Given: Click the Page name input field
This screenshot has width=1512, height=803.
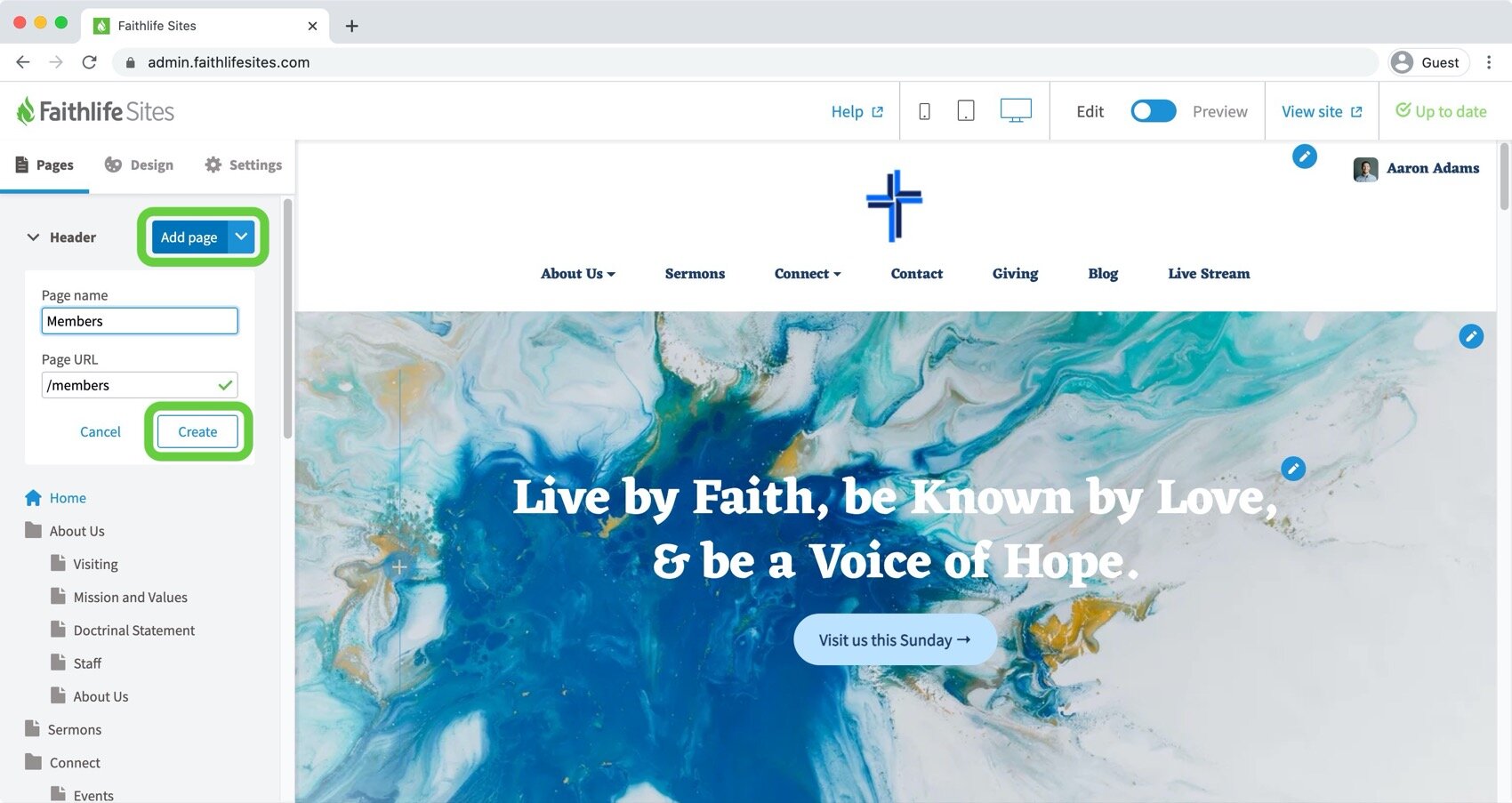Looking at the screenshot, I should tap(140, 321).
